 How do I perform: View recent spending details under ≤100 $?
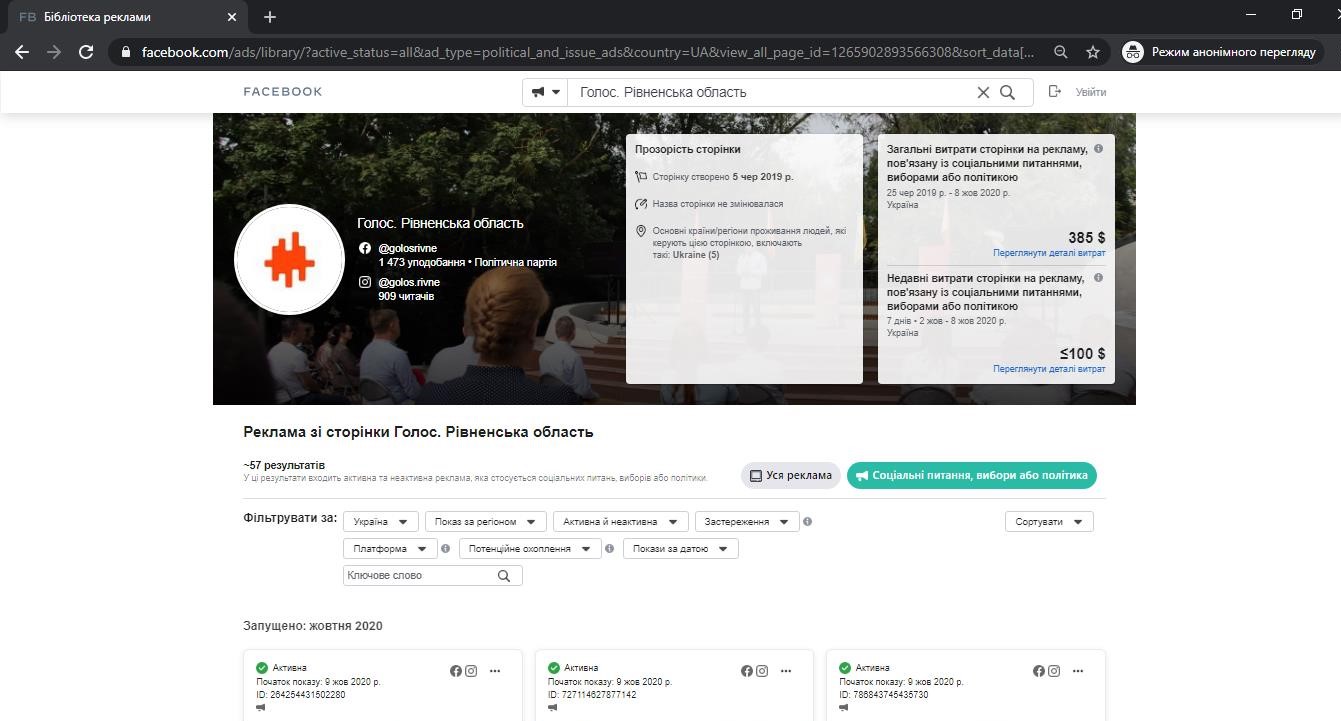(1049, 369)
